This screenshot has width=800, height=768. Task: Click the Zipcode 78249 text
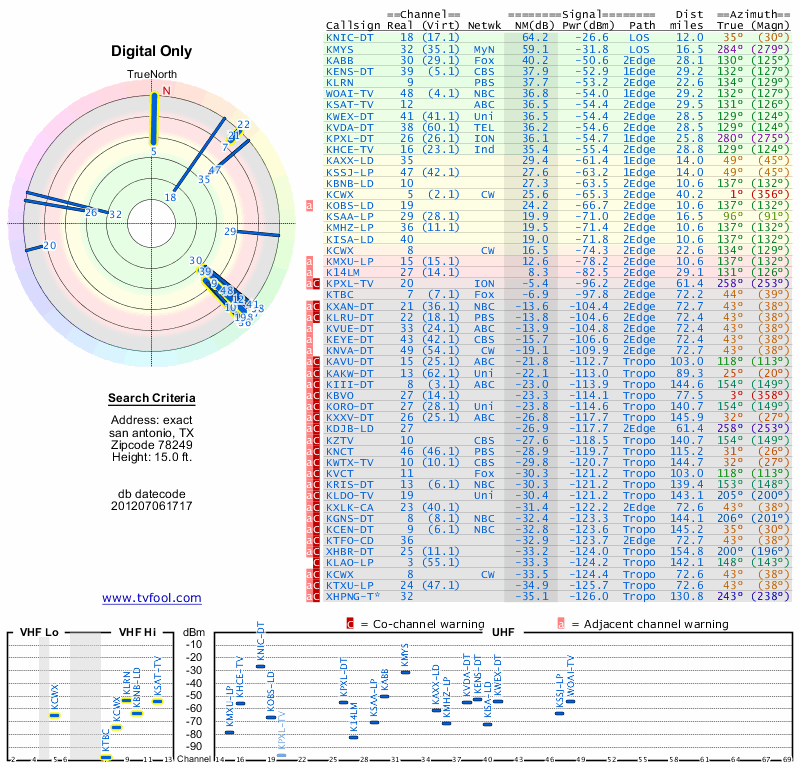(152, 445)
